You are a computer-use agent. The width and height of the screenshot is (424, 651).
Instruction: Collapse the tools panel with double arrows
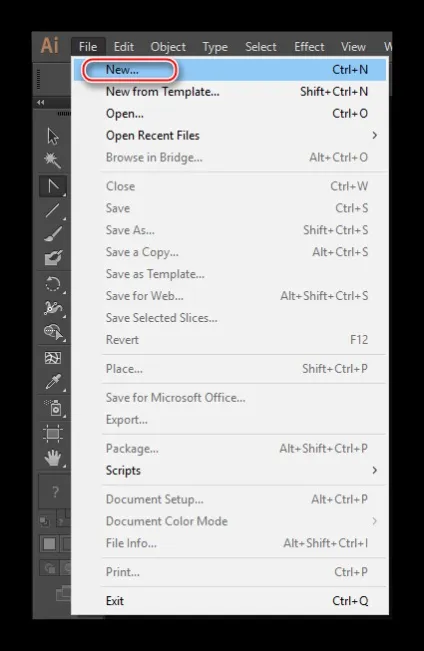[x=41, y=103]
